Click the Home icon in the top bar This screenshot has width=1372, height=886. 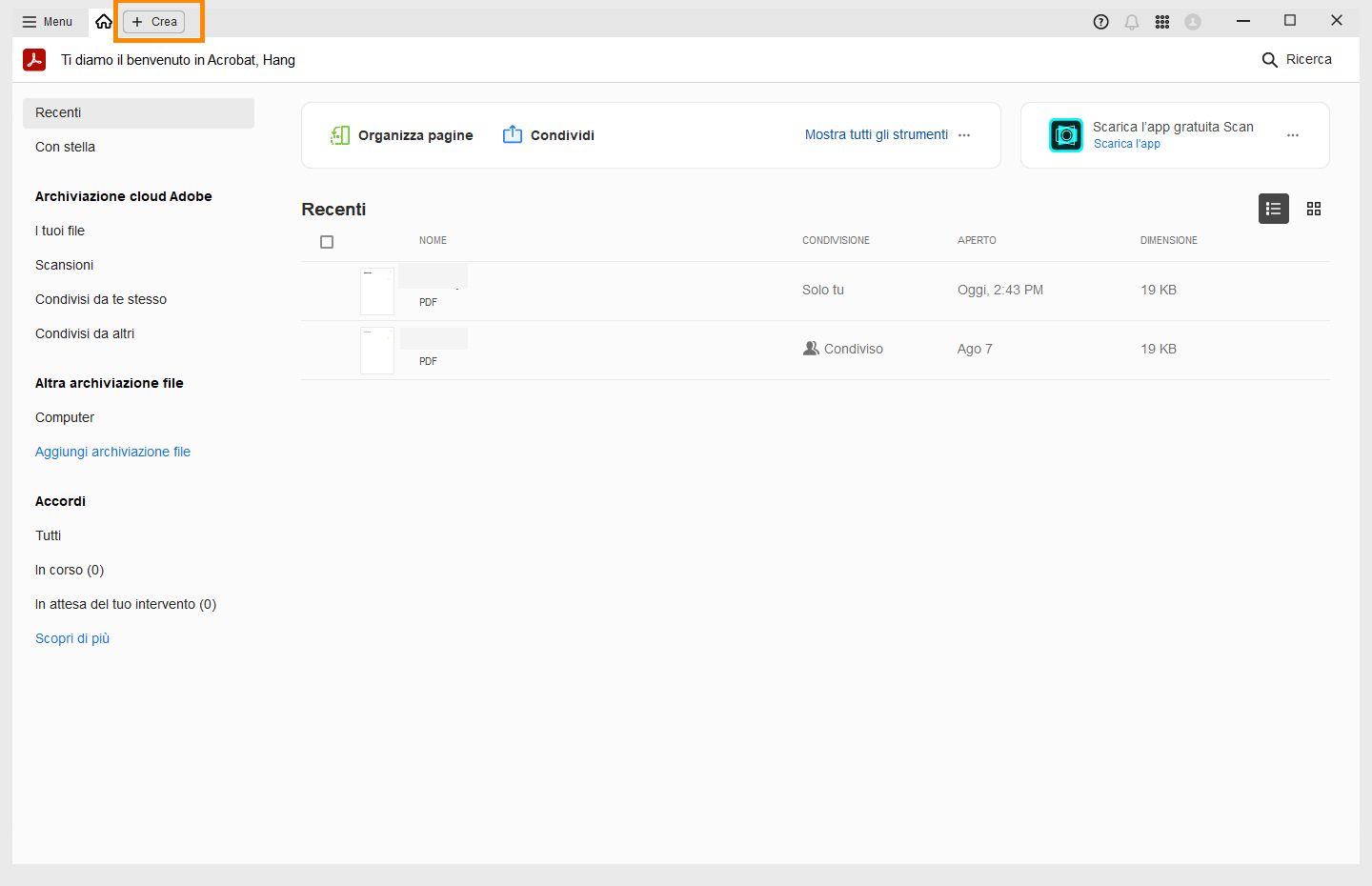click(104, 21)
